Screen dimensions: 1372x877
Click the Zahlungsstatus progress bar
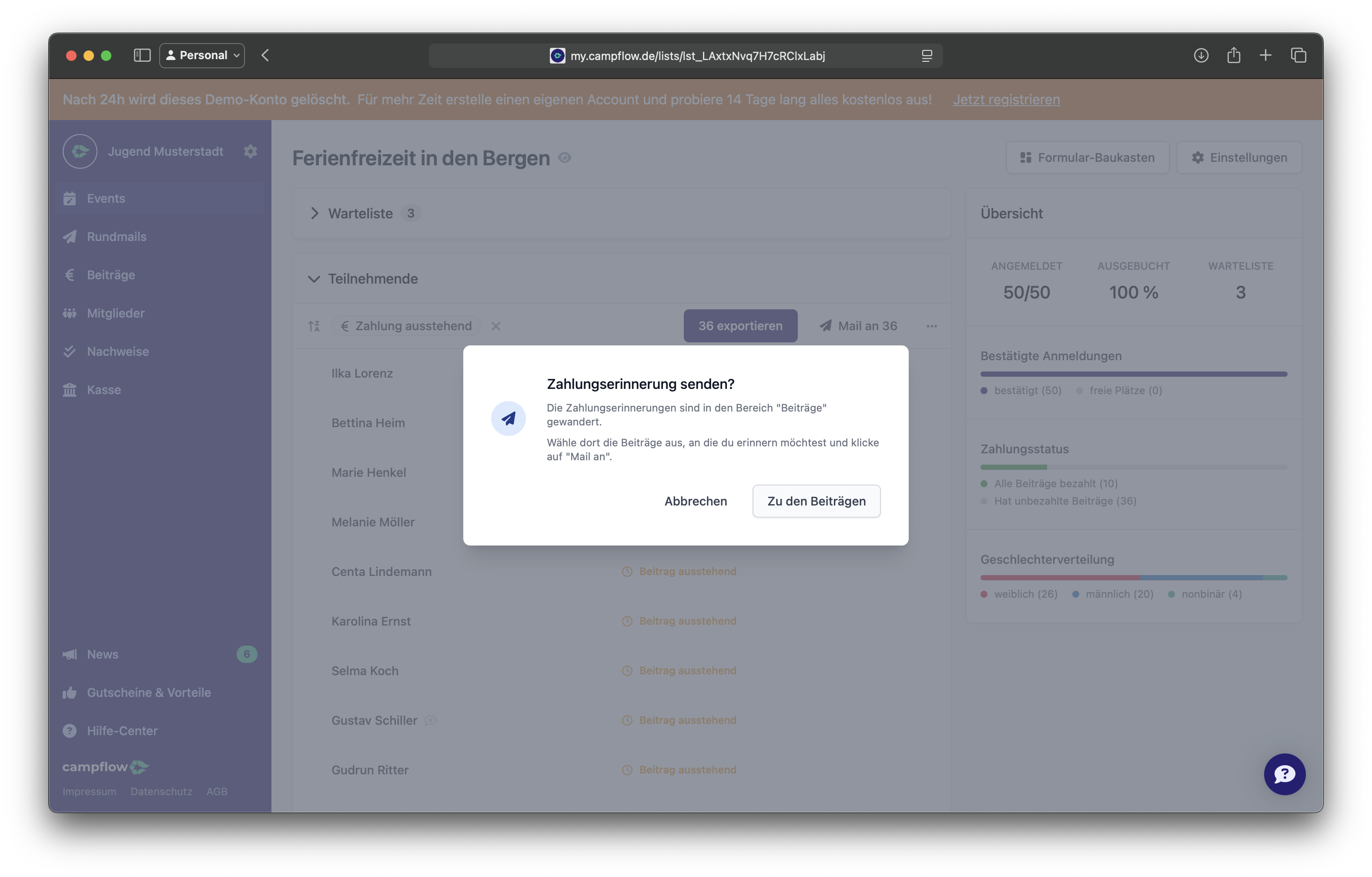[x=1133, y=467]
